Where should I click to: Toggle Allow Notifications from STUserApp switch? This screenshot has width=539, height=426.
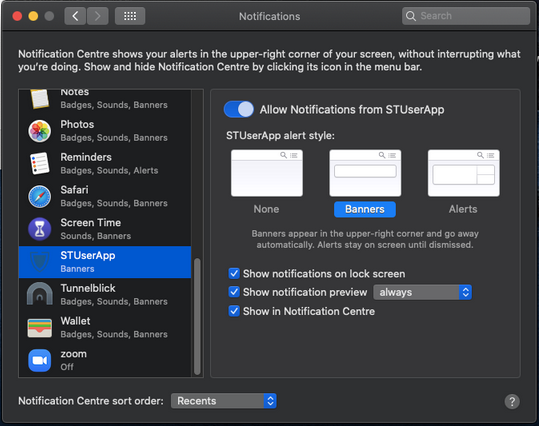coord(239,110)
